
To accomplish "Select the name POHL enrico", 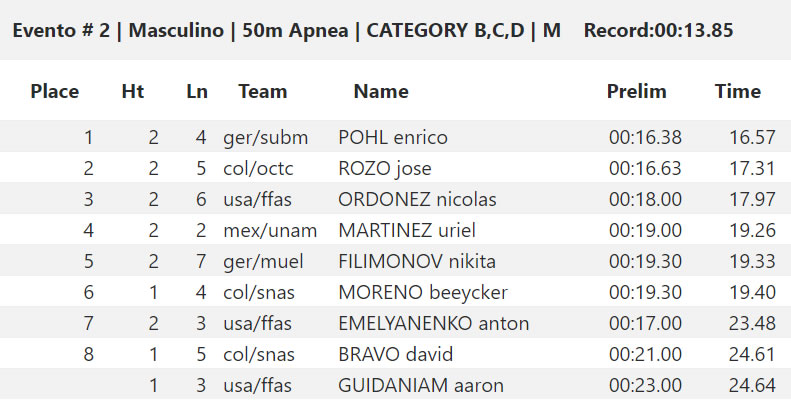I will coord(392,137).
